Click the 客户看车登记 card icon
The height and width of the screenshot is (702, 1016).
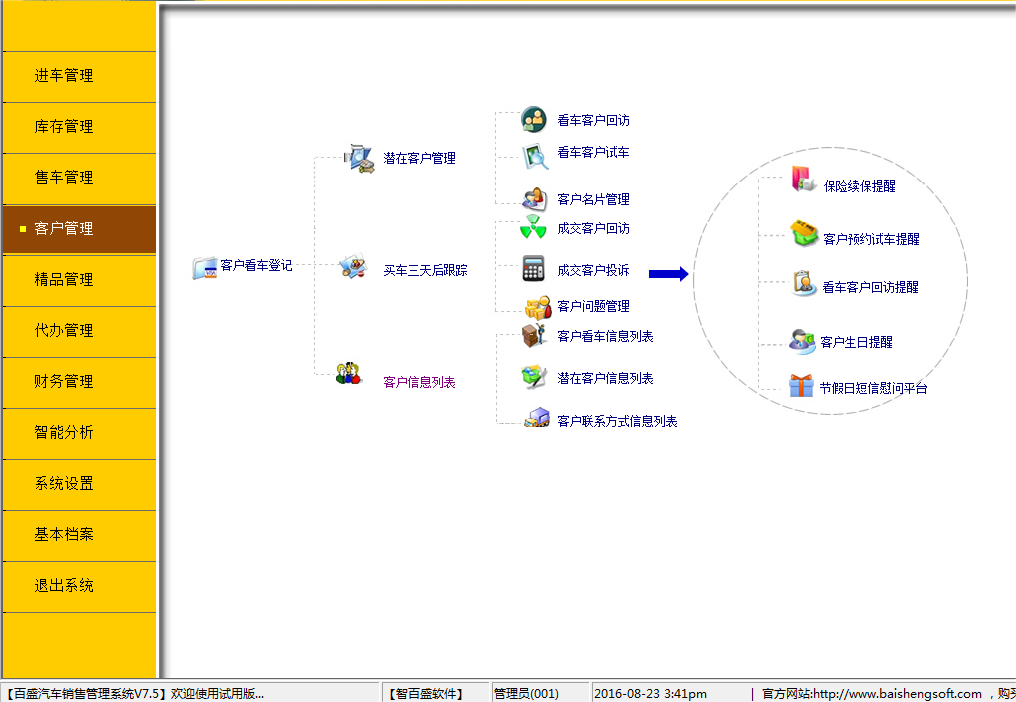tap(205, 268)
